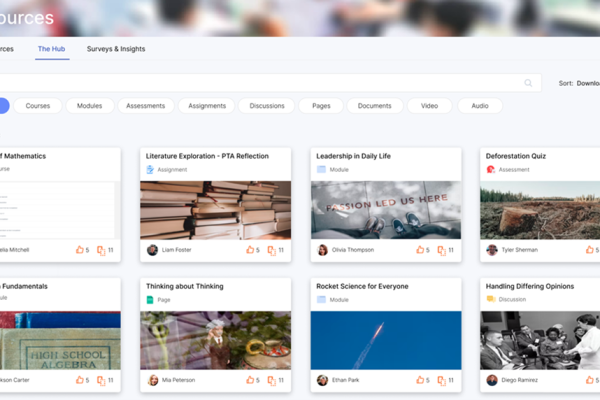The image size is (600, 400).
Task: Click Liam Foster's avatar
Action: click(152, 250)
